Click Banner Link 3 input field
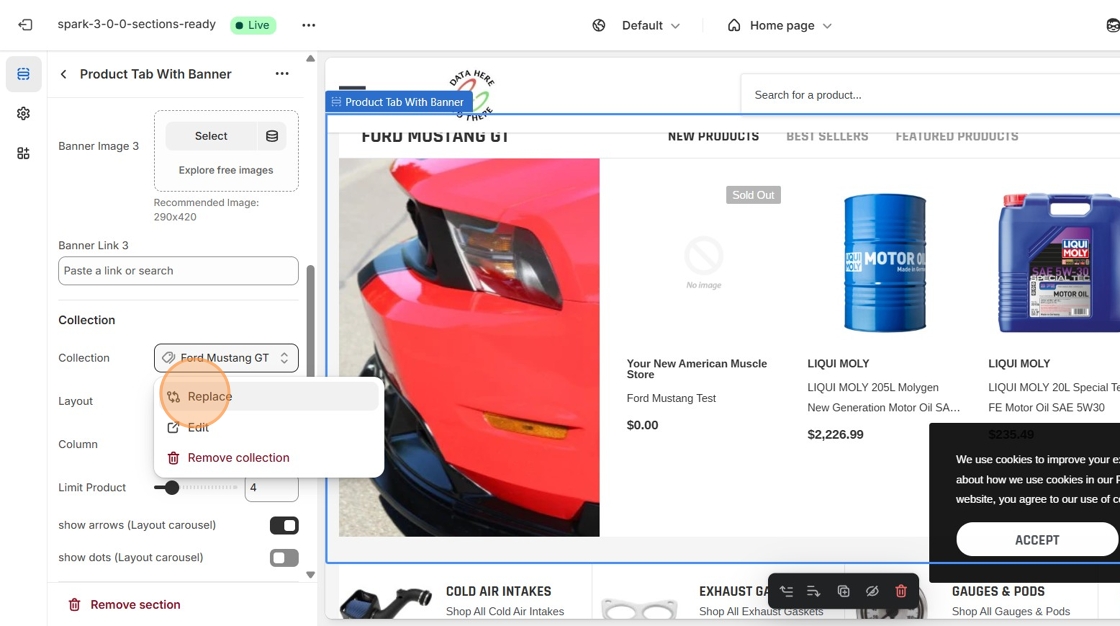This screenshot has width=1120, height=626. [x=179, y=271]
